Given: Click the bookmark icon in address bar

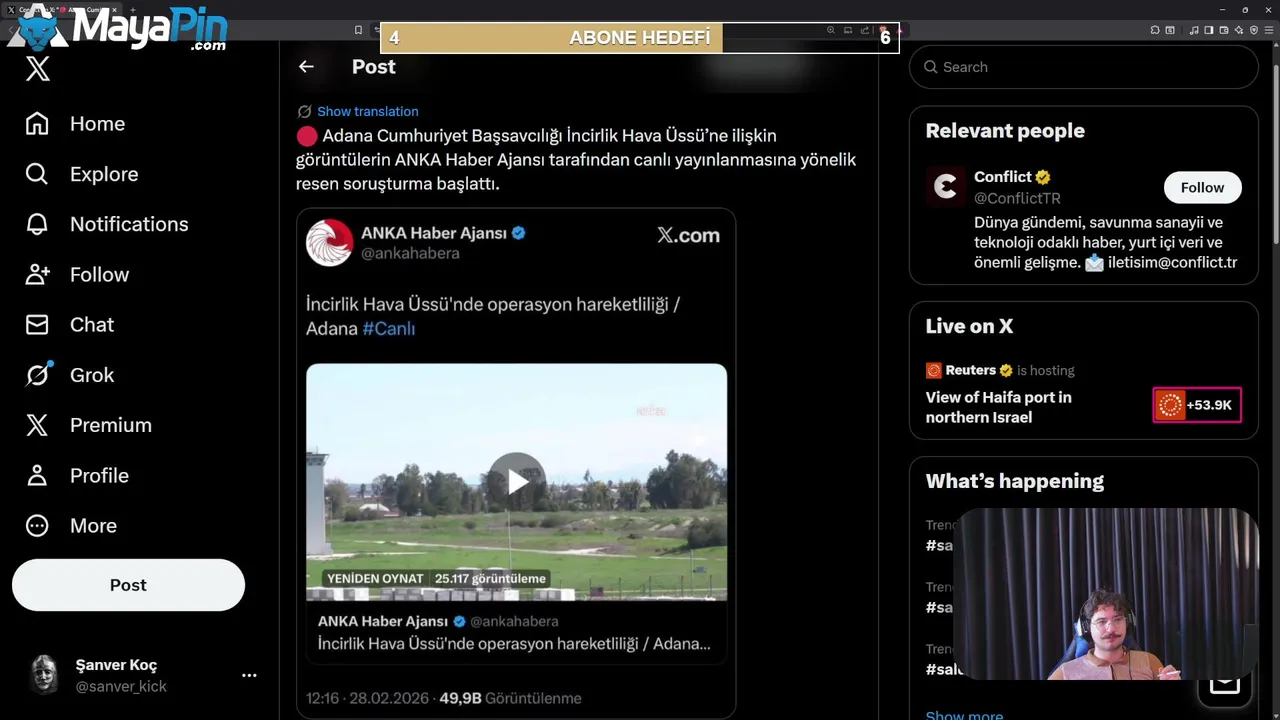Looking at the screenshot, I should coord(358,30).
